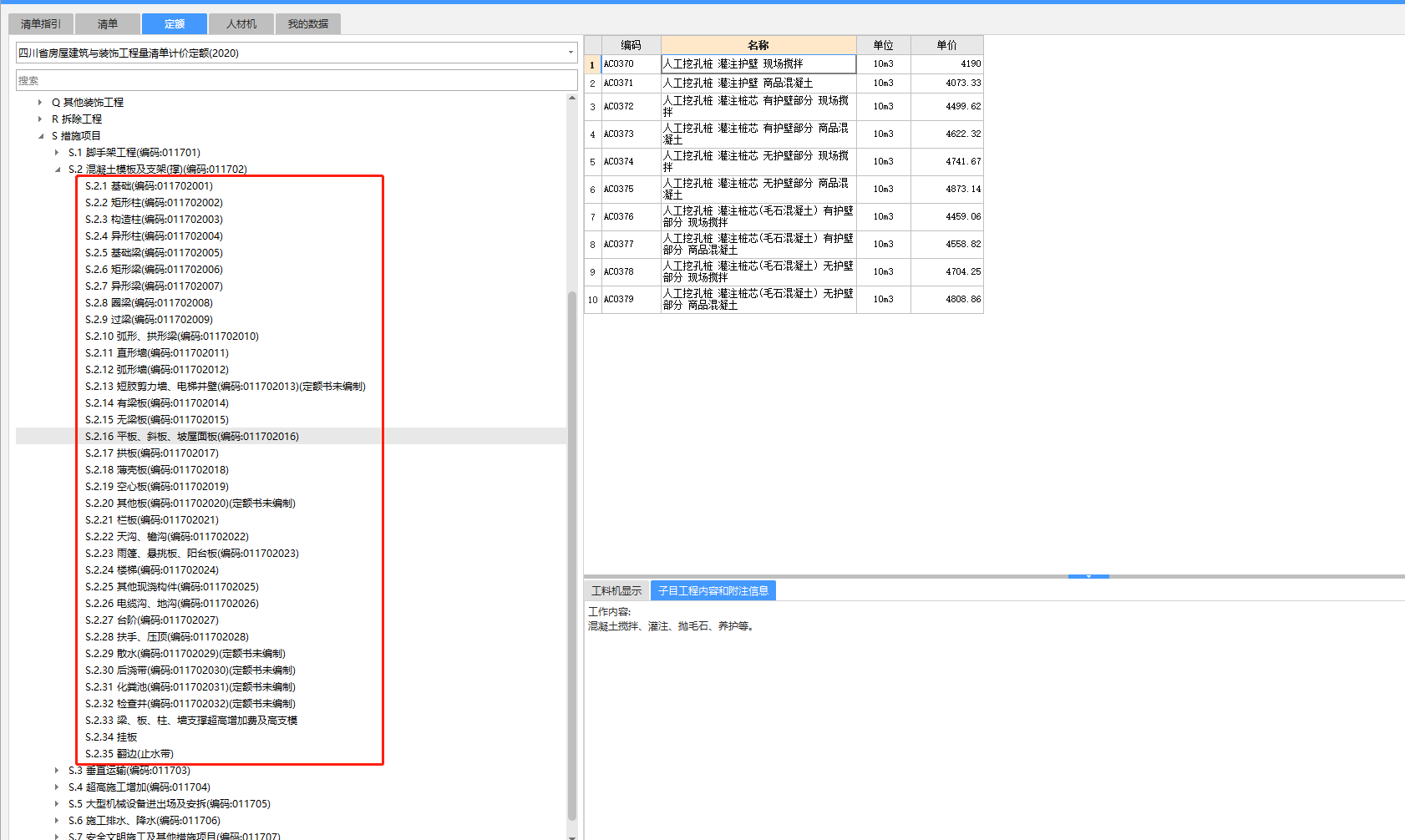Click price cell 4459.06
1405x840 pixels.
947,217
